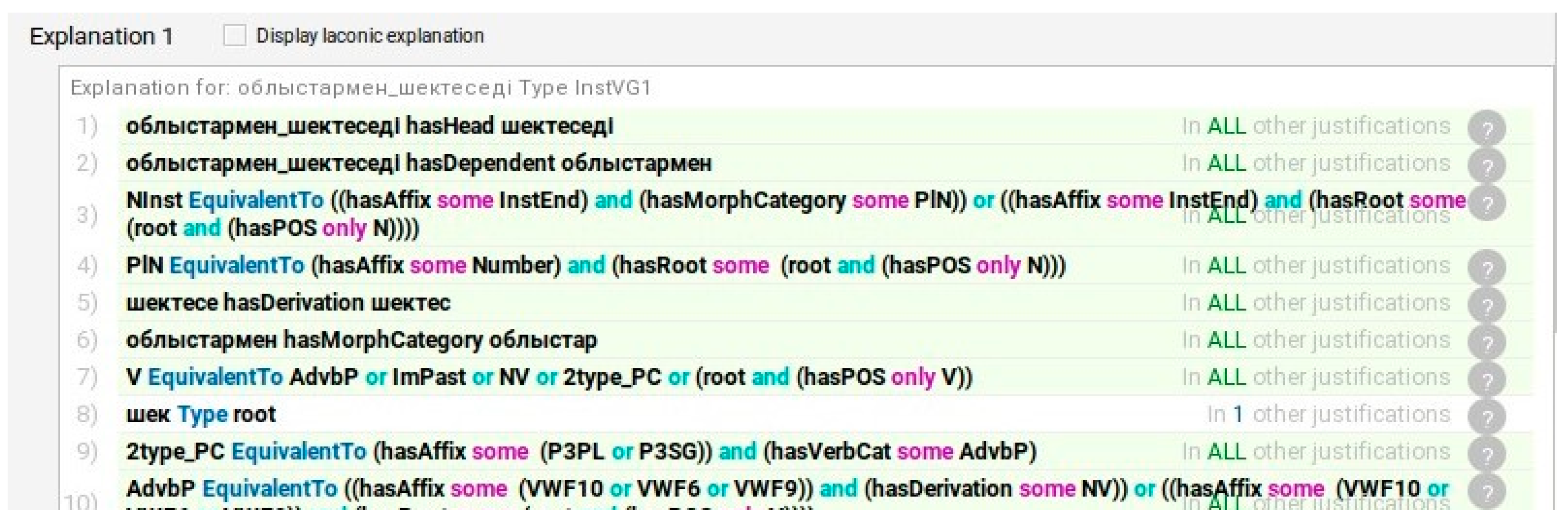
Task: Click 'In 1 other justifications' text
Action: (1328, 415)
